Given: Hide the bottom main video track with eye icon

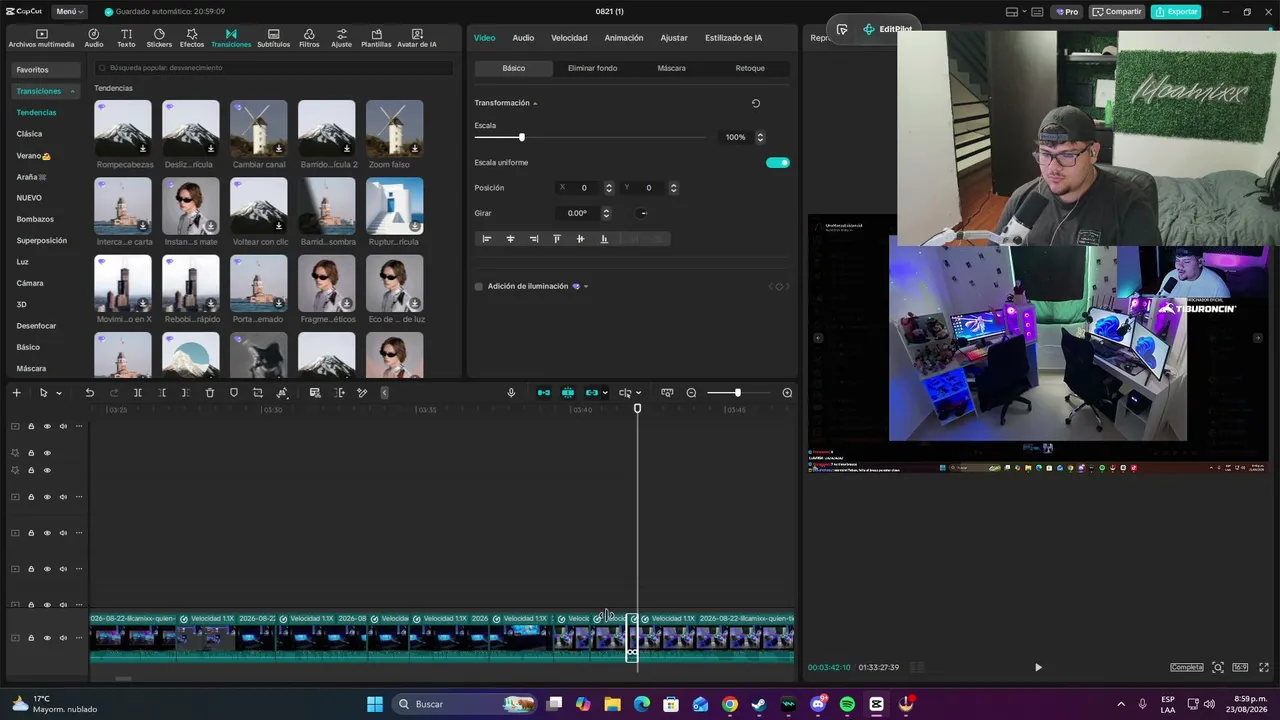Looking at the screenshot, I should tap(47, 638).
